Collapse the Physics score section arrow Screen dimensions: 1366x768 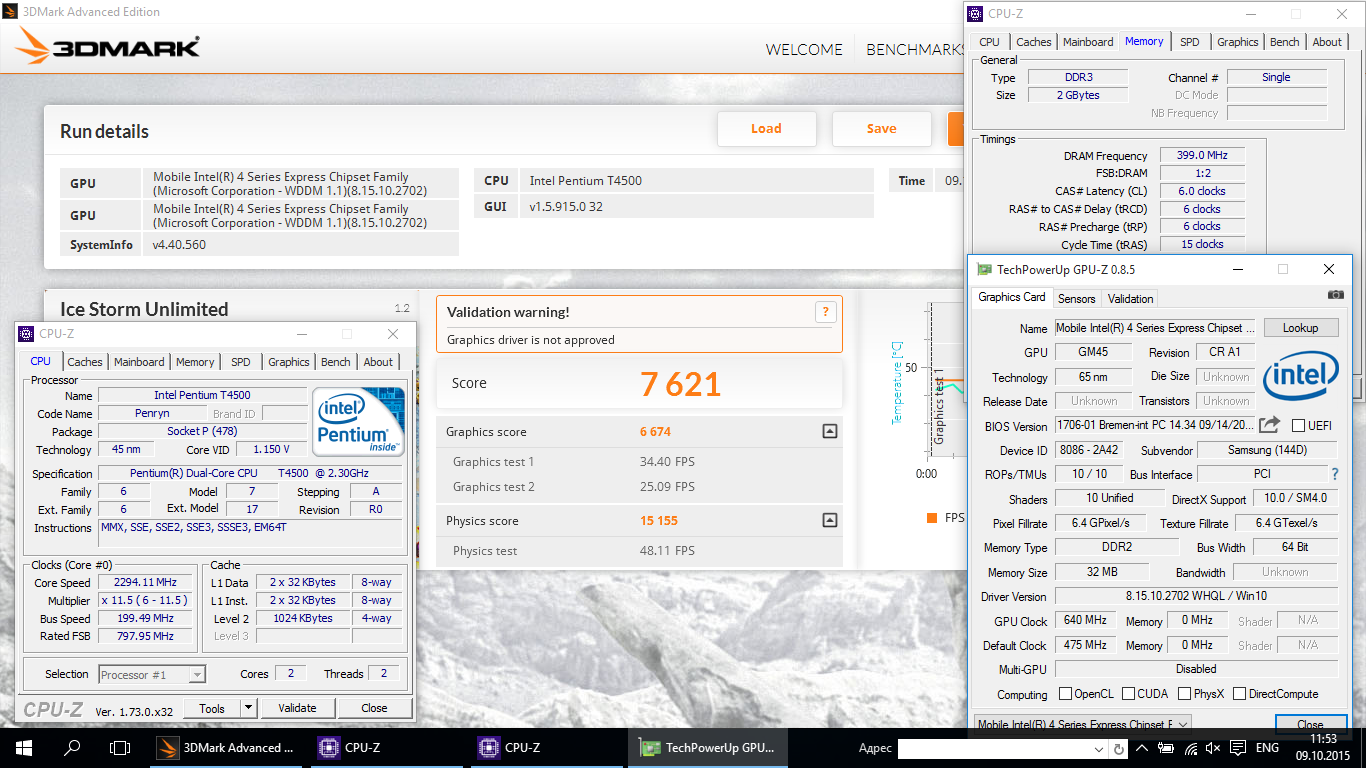tap(829, 520)
